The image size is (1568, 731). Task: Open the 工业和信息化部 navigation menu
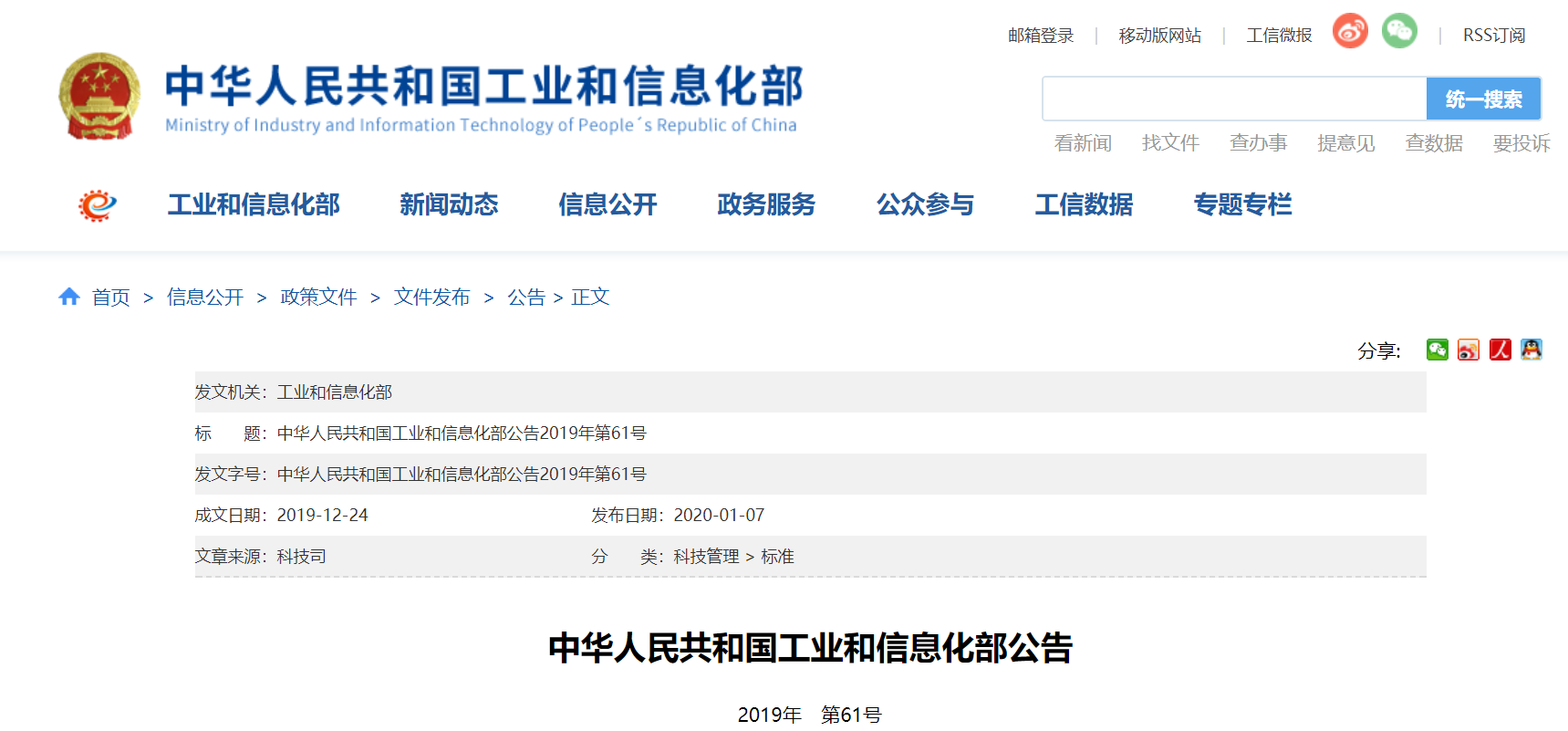pyautogui.click(x=254, y=204)
